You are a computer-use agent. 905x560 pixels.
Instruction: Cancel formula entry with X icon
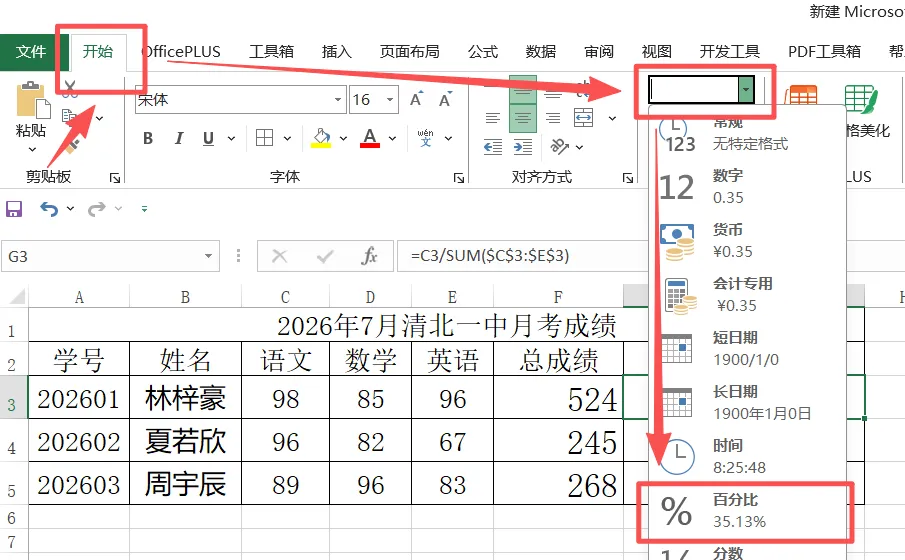[x=279, y=256]
